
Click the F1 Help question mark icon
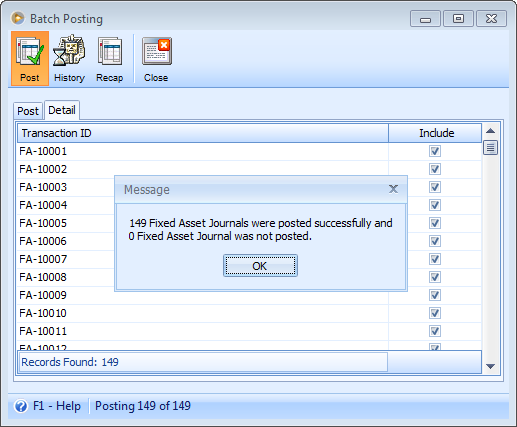coord(21,406)
